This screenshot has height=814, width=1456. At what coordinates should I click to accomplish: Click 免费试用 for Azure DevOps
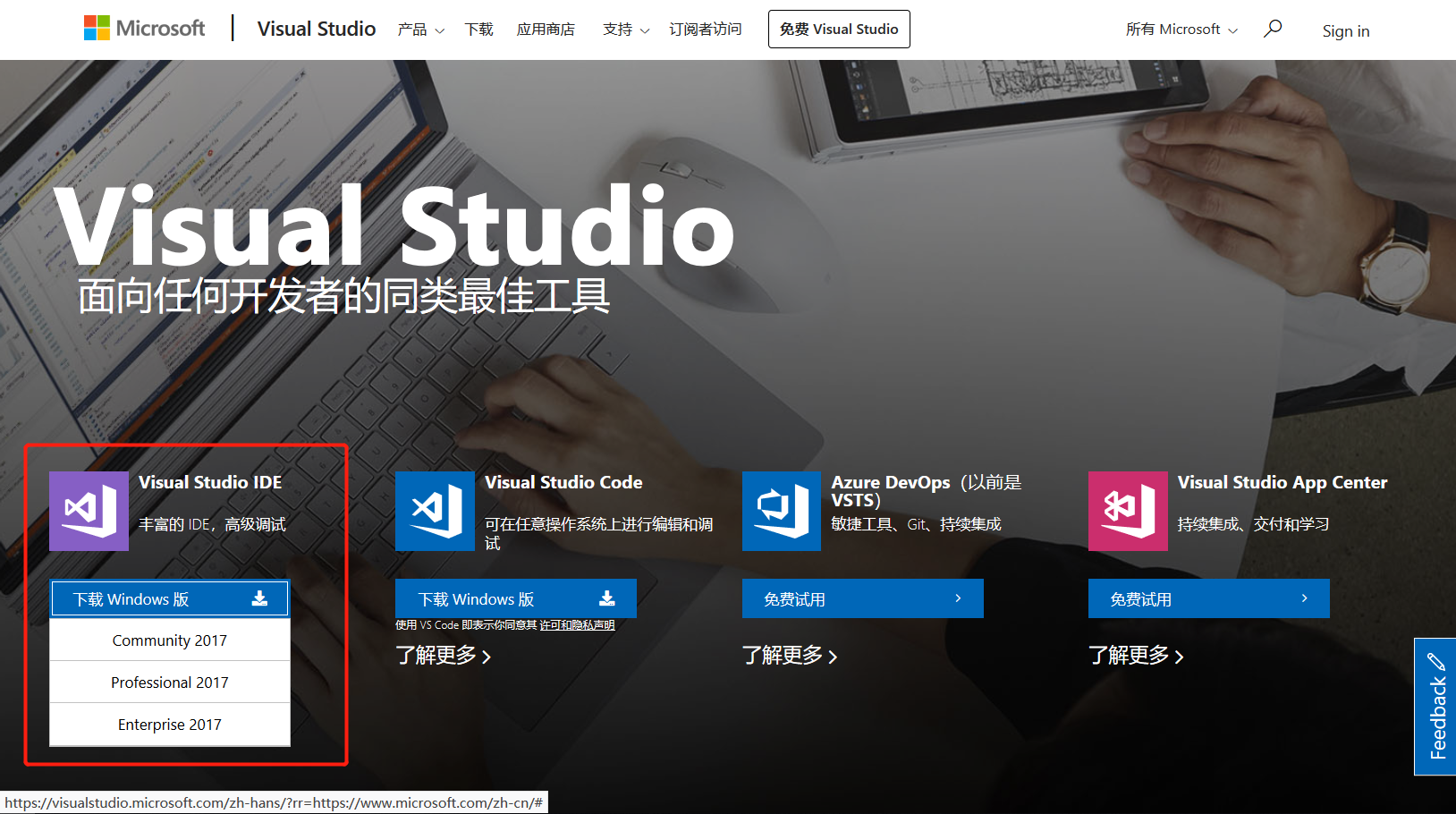pos(863,598)
